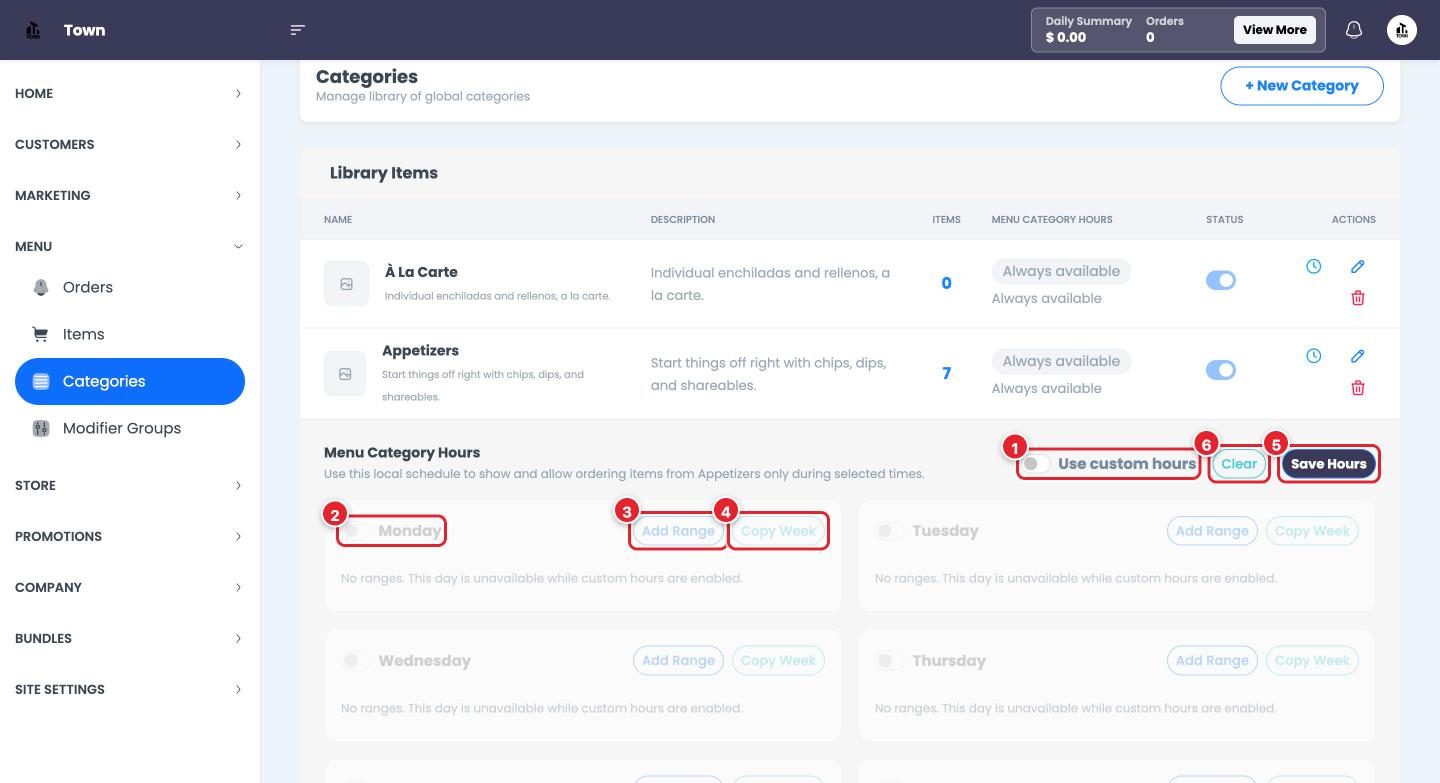
Task: Open Orders in the Menu sidebar
Action: click(130, 287)
